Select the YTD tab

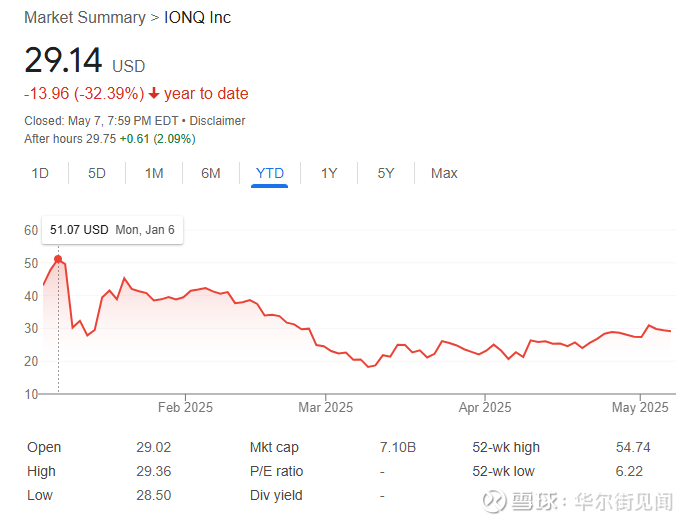270,173
